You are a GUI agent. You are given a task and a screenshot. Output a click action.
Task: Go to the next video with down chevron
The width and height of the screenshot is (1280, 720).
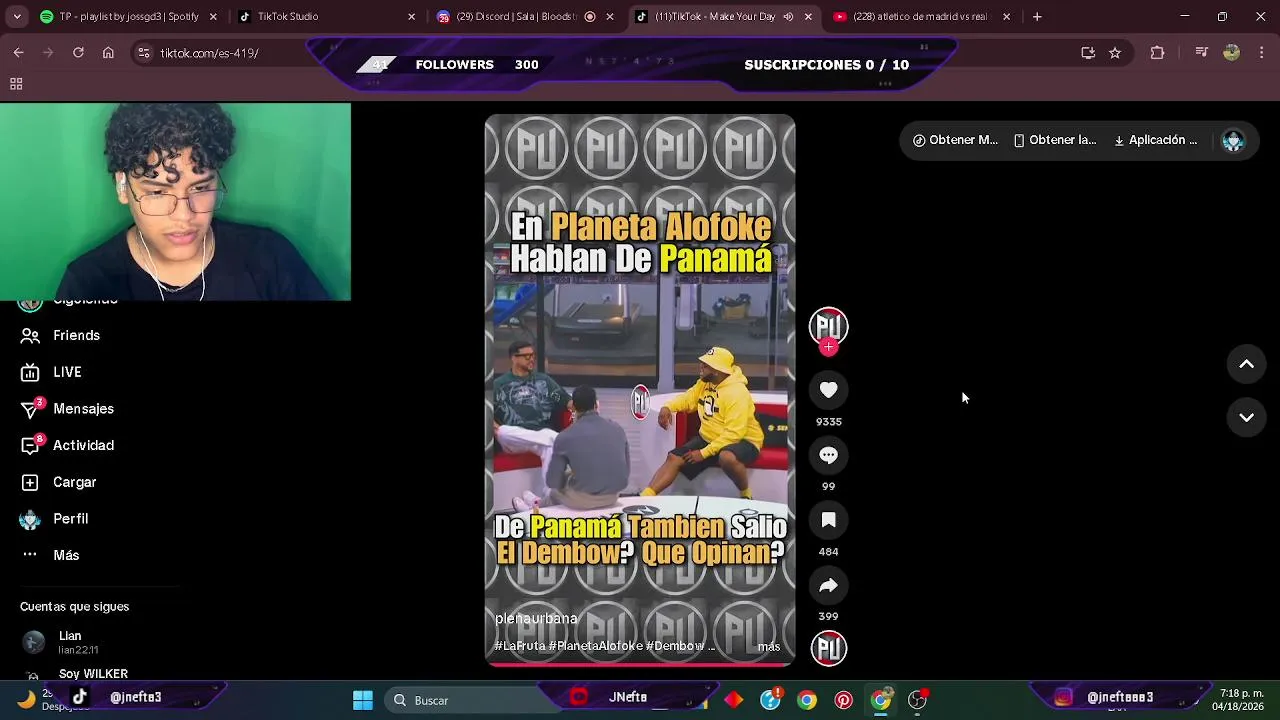point(1246,417)
